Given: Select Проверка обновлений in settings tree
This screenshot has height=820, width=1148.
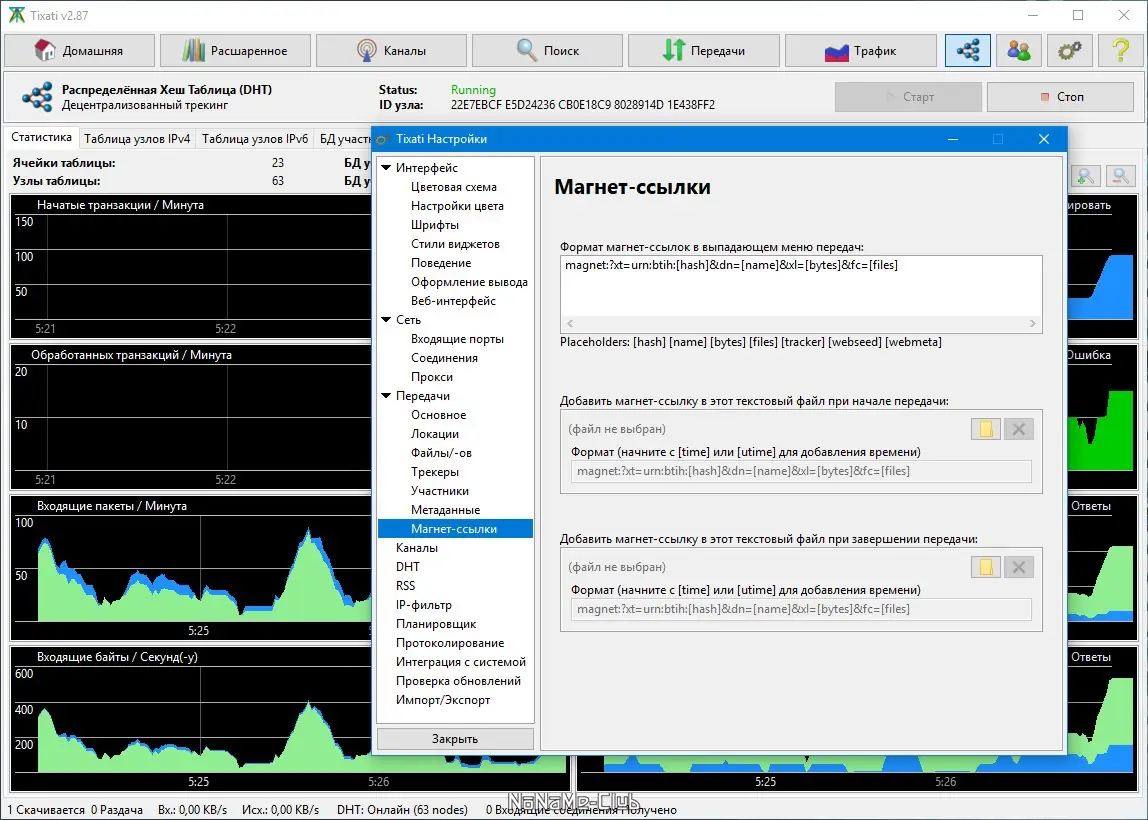Looking at the screenshot, I should pos(458,681).
